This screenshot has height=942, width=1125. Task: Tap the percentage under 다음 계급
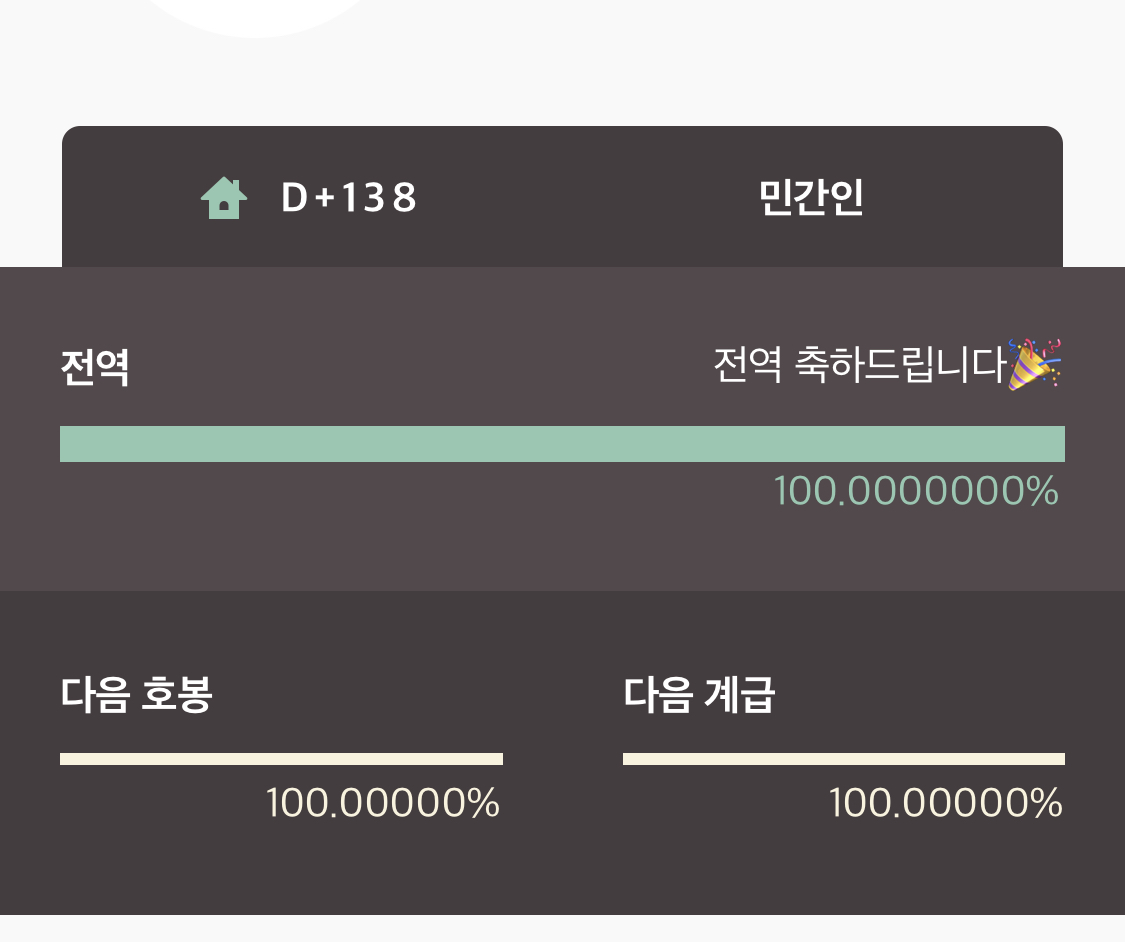pyautogui.click(x=945, y=803)
